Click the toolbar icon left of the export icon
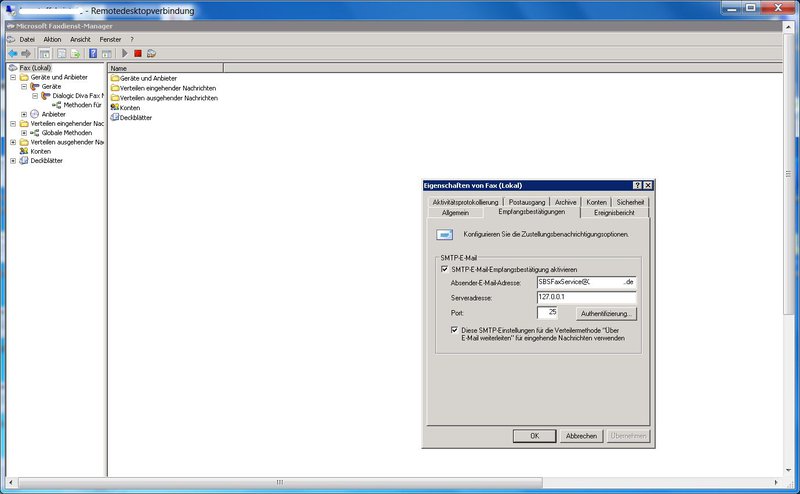The image size is (800, 494). [62, 54]
